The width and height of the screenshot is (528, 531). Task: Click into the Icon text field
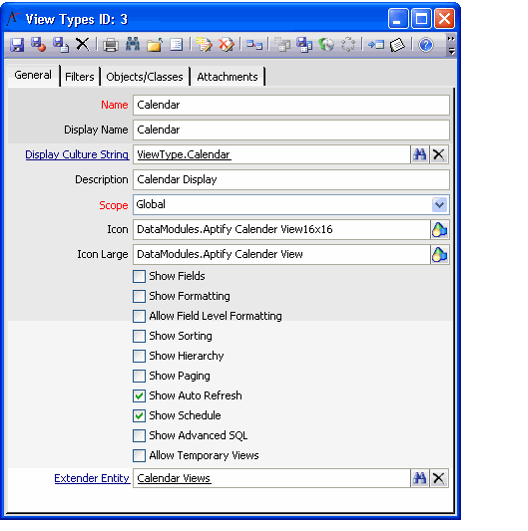click(282, 230)
